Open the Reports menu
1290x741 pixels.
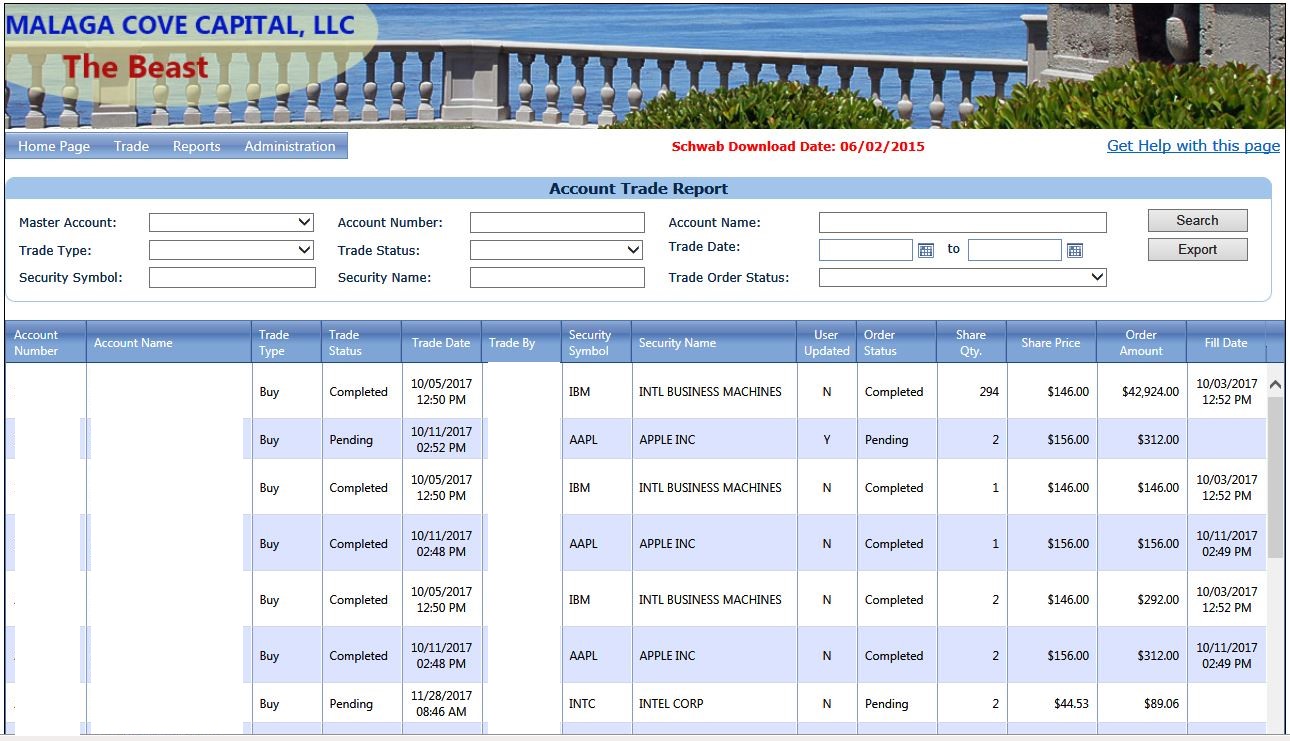(x=196, y=146)
